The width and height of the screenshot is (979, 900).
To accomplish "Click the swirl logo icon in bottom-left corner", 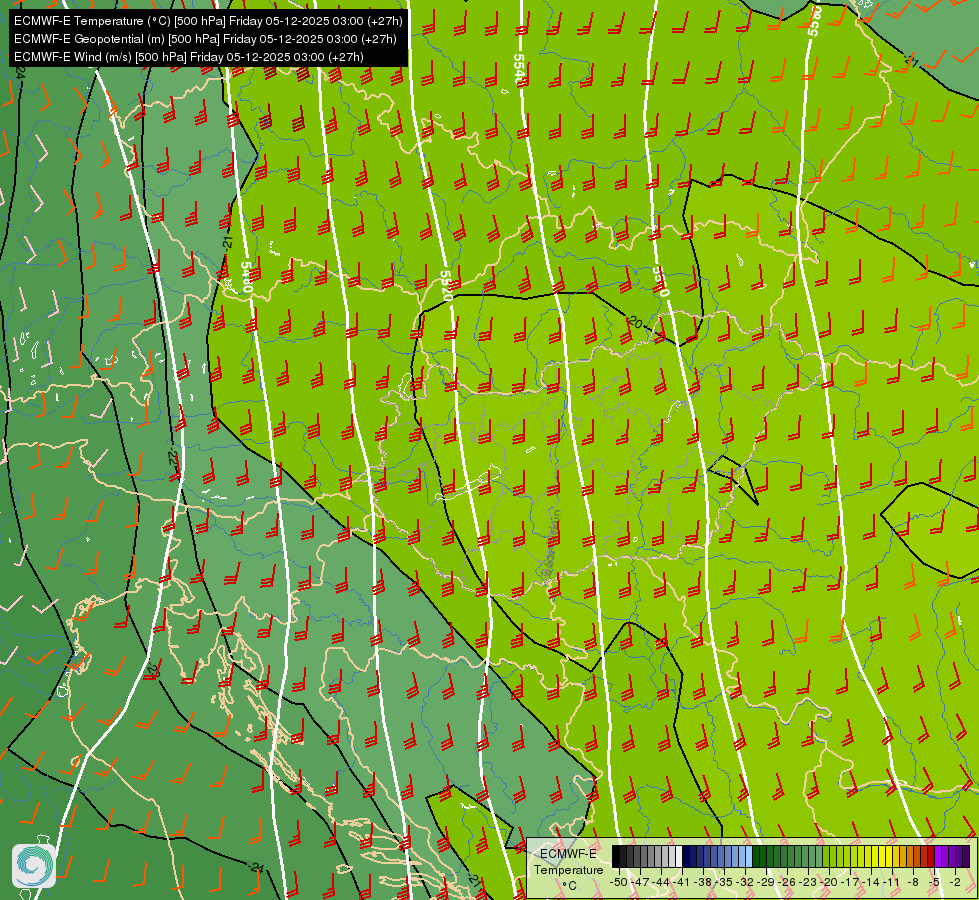I will click(x=34, y=865).
